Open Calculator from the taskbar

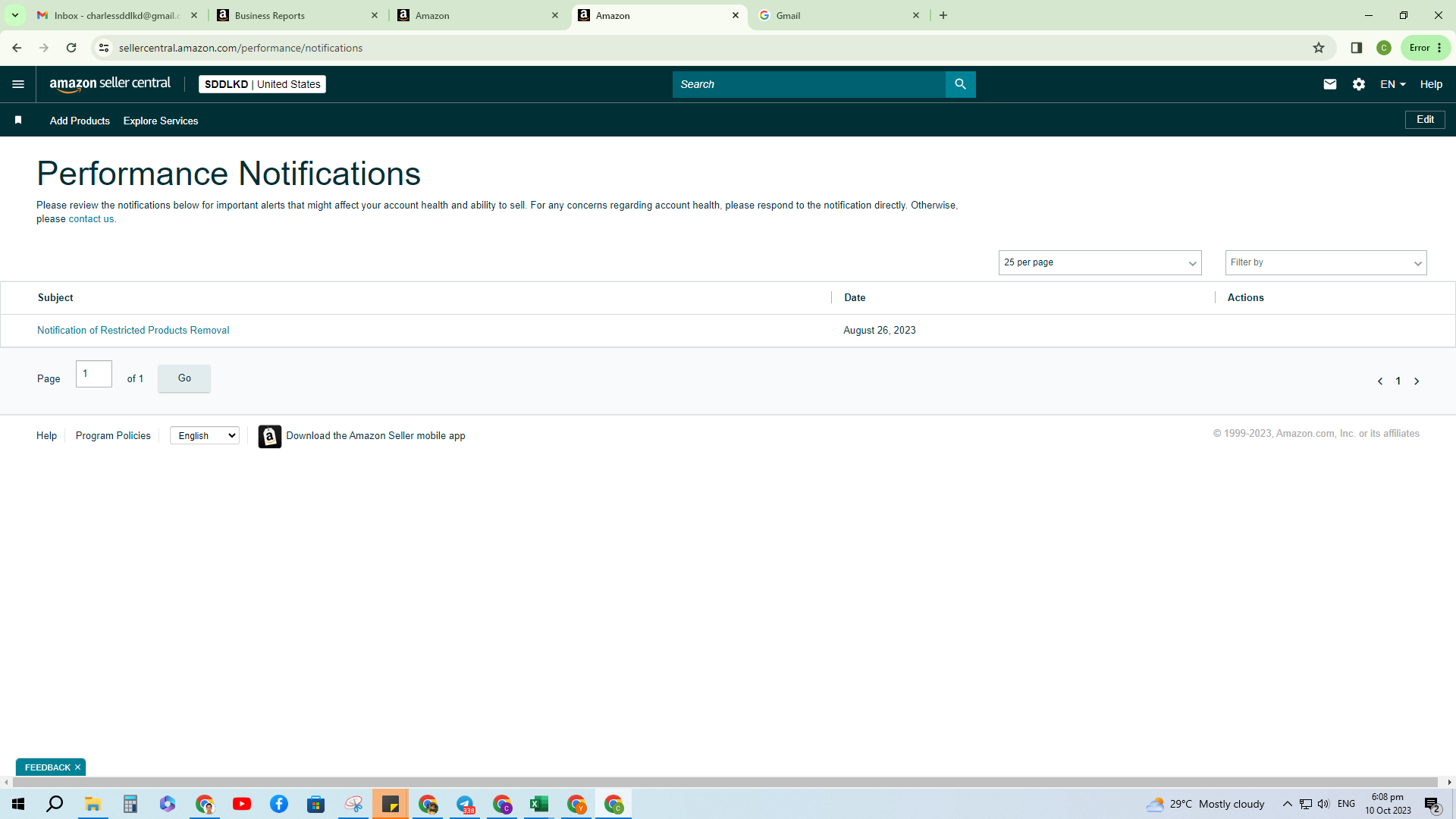pos(130,804)
